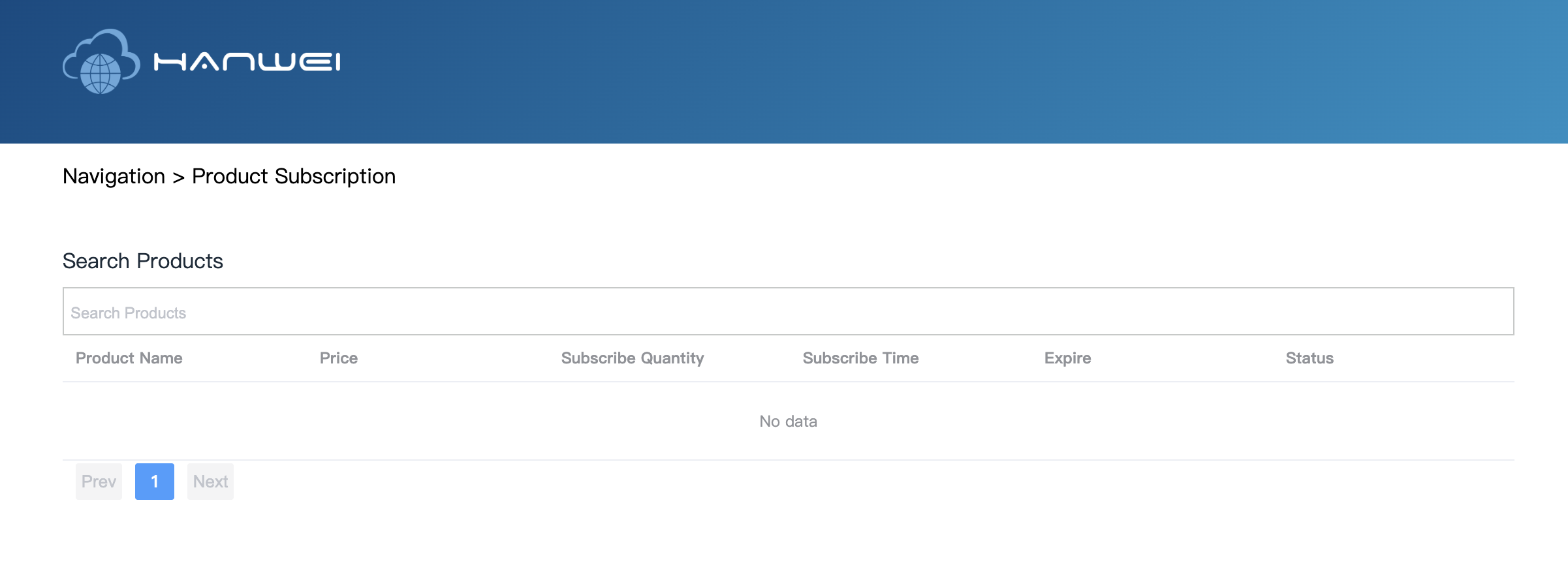Sort by Product Name column header
Image resolution: width=1568 pixels, height=569 pixels.
129,358
